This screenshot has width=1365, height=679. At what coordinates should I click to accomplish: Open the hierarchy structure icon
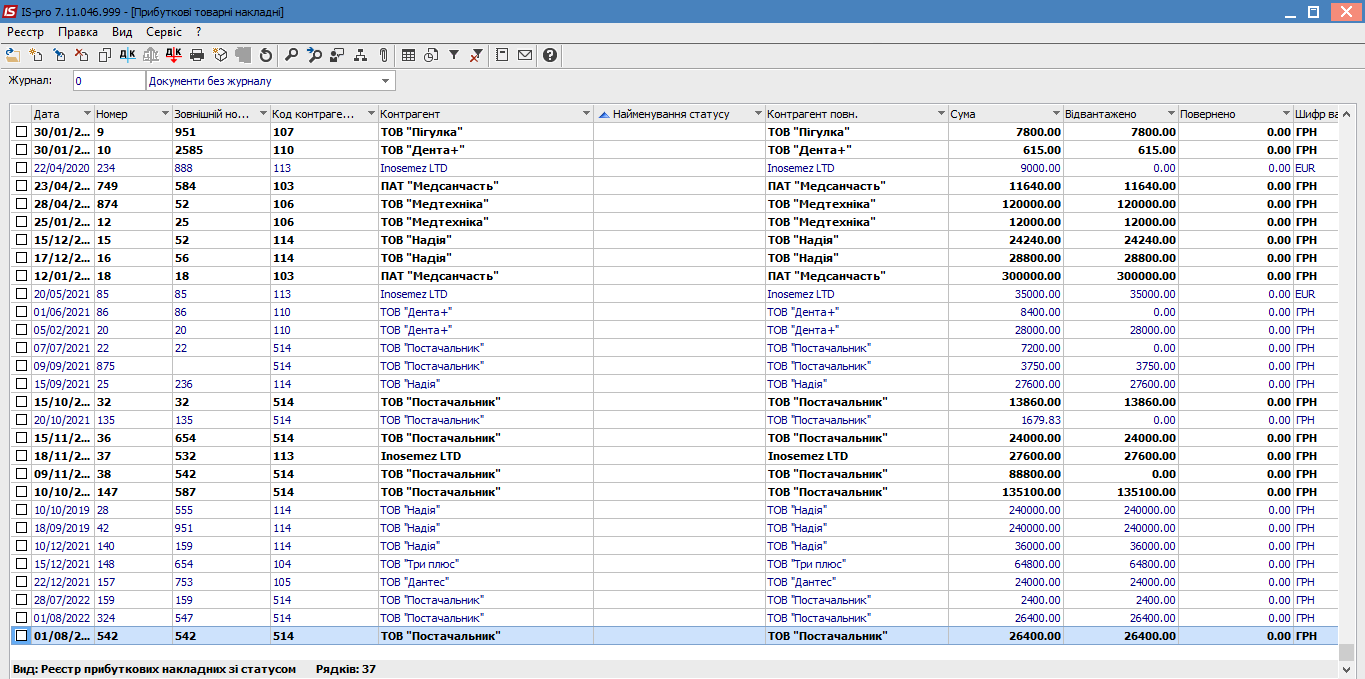360,55
